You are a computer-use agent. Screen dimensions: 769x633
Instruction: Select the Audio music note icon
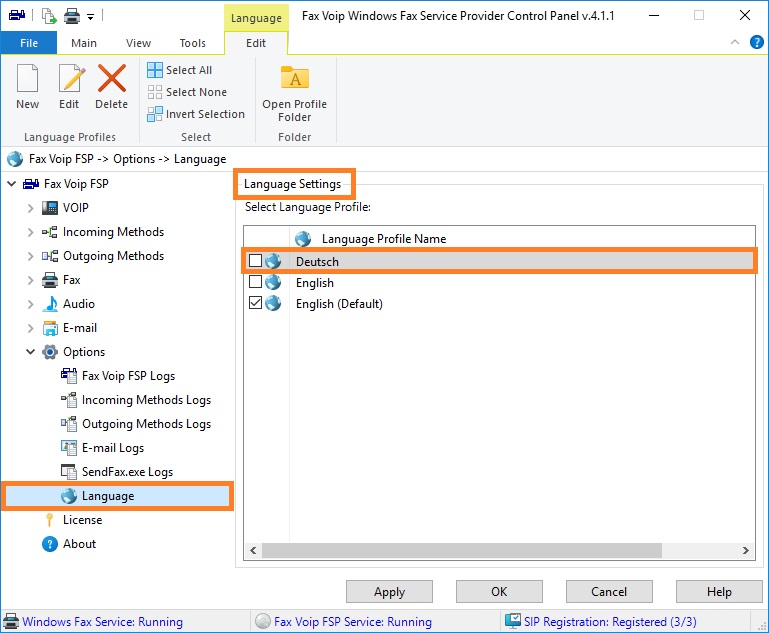point(50,304)
